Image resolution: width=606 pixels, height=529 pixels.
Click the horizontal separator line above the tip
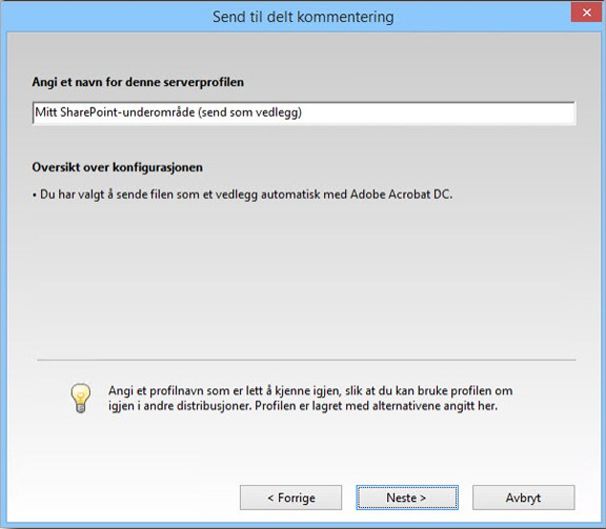click(306, 359)
